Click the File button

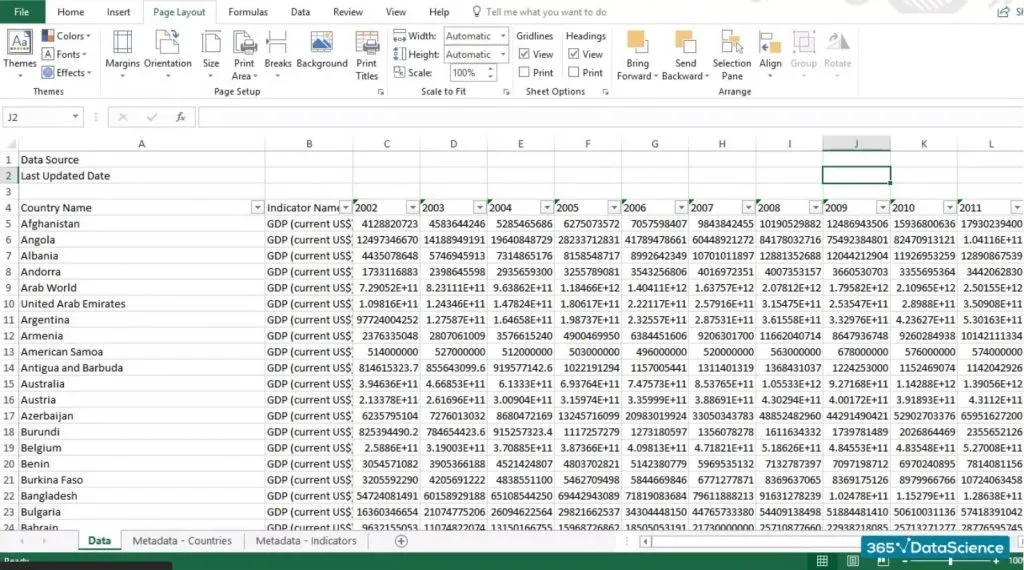point(22,12)
